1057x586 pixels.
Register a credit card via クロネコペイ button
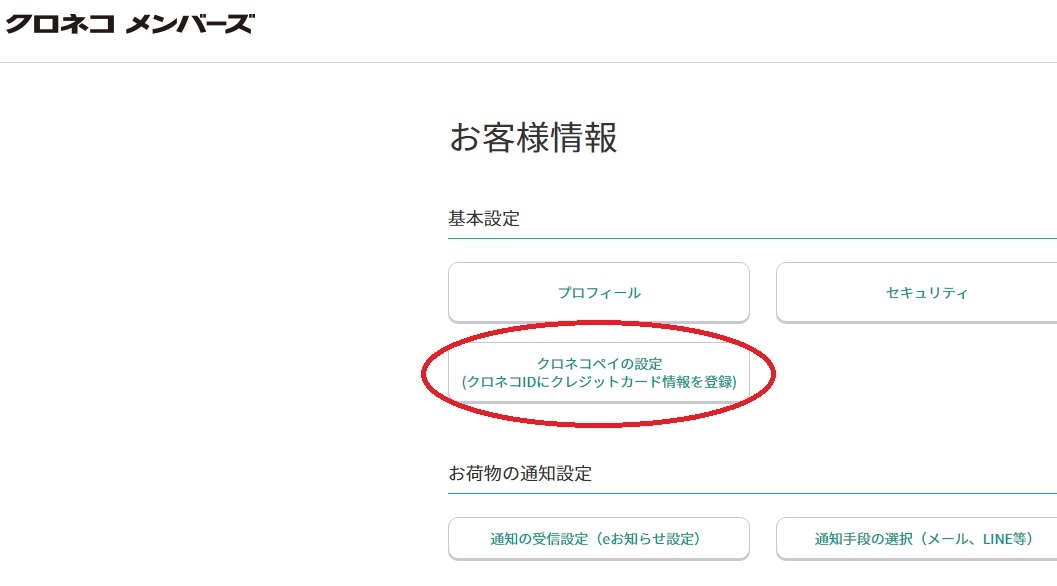(x=598, y=372)
